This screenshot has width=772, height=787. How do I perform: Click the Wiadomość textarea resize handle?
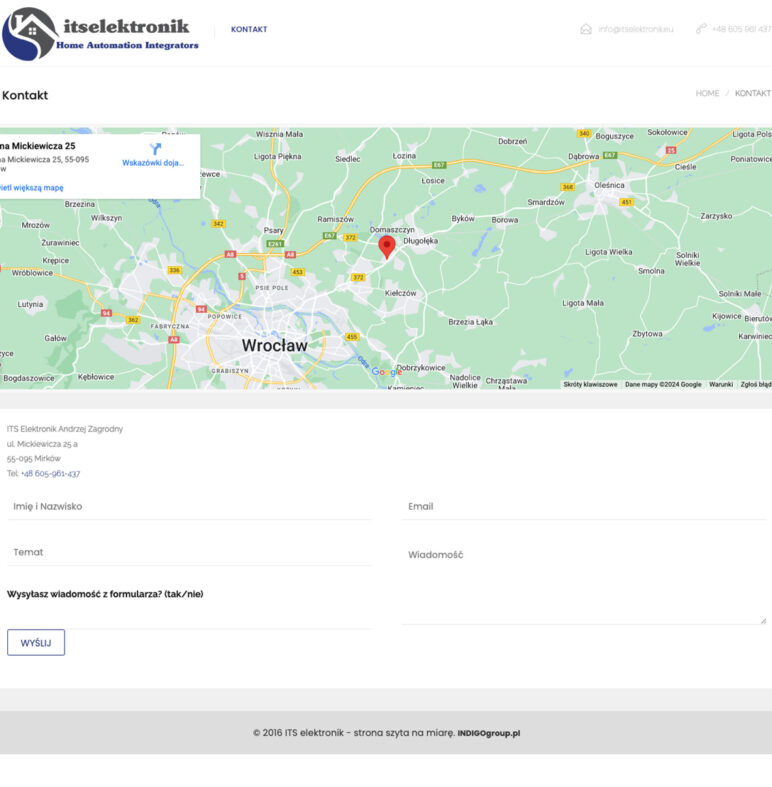[x=763, y=621]
